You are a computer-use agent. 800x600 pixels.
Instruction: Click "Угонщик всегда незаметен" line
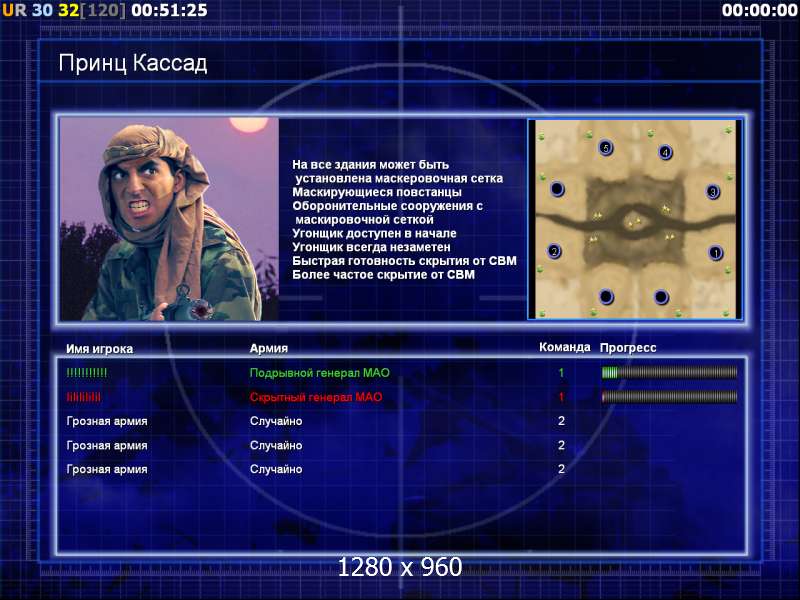click(371, 247)
